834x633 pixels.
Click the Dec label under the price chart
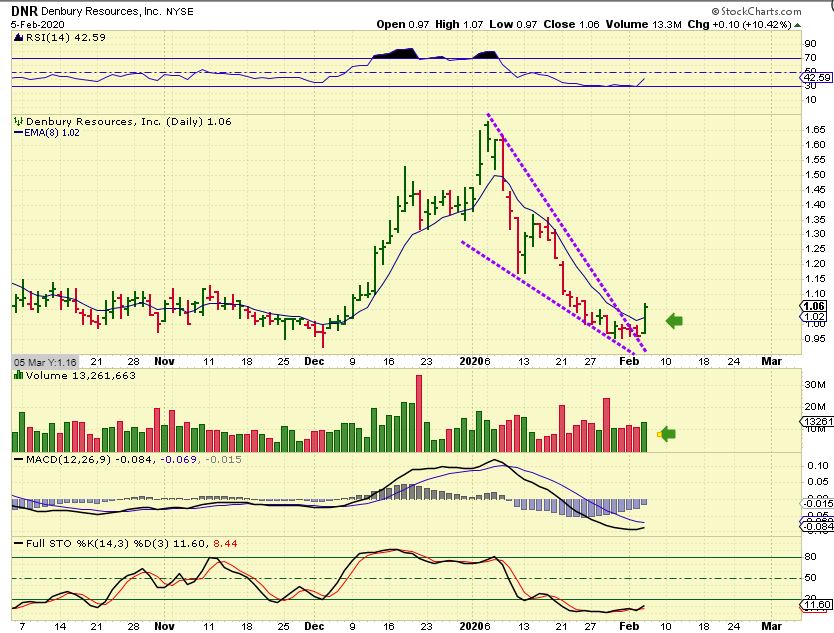coord(314,361)
